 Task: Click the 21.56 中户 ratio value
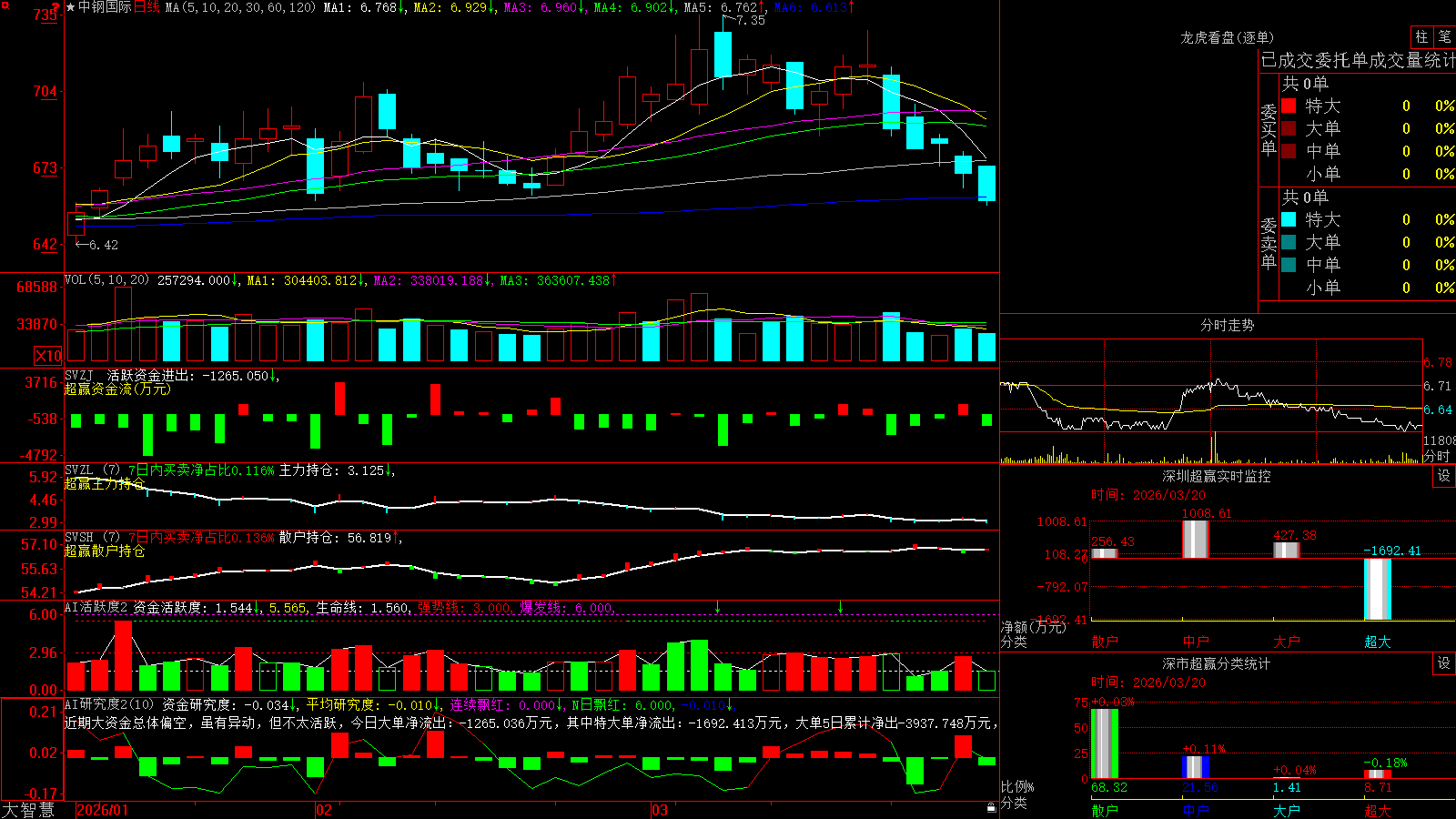pyautogui.click(x=1200, y=787)
